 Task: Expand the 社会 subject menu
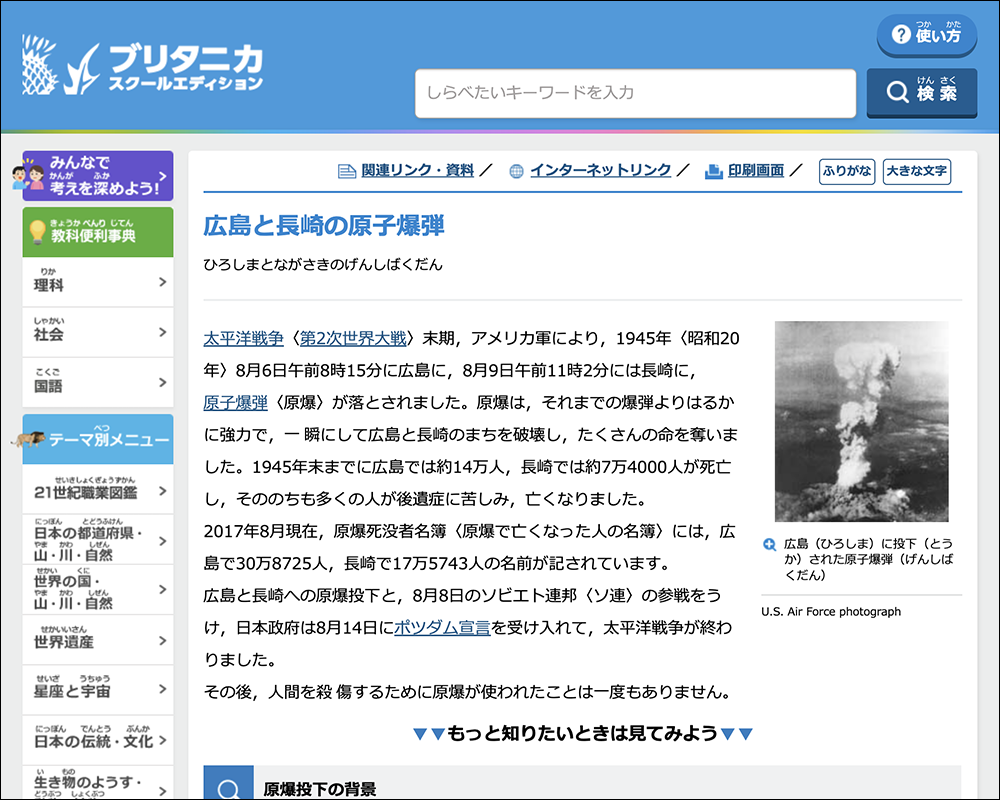pos(98,332)
